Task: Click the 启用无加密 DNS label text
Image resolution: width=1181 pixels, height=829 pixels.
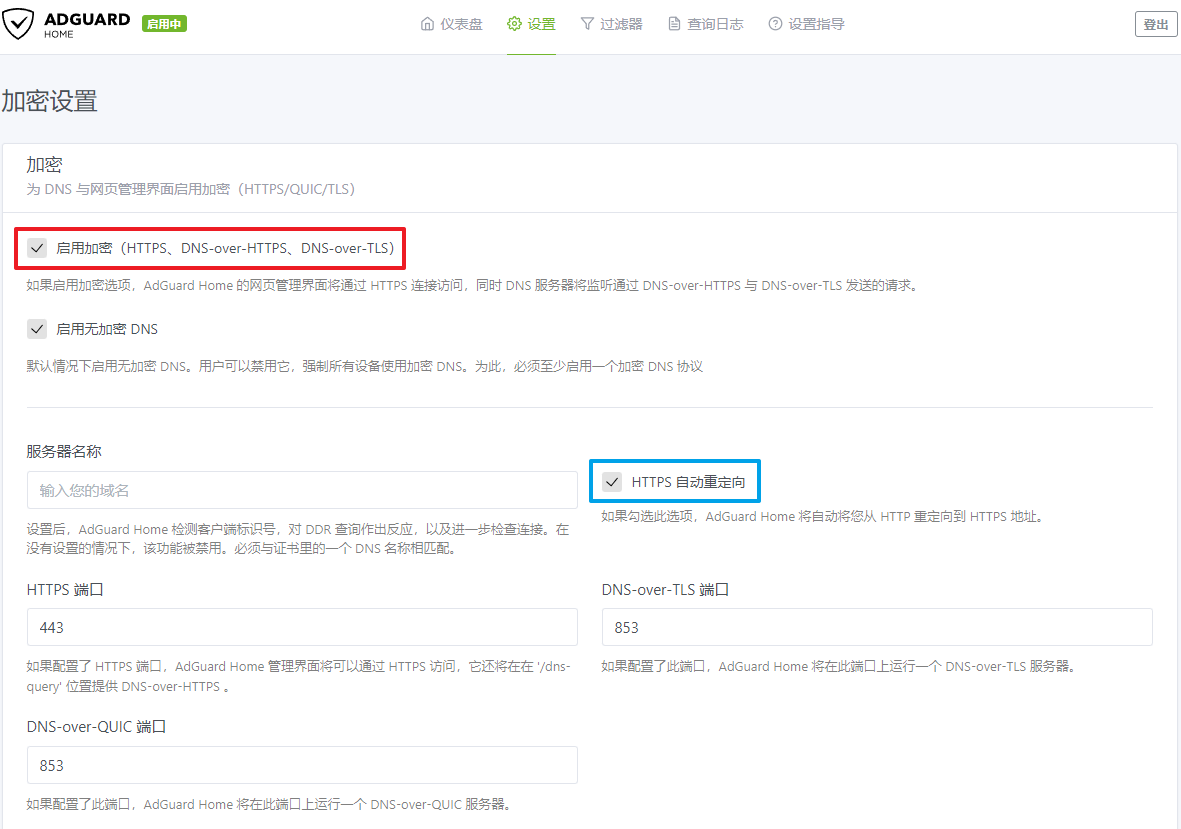Action: pyautogui.click(x=107, y=329)
